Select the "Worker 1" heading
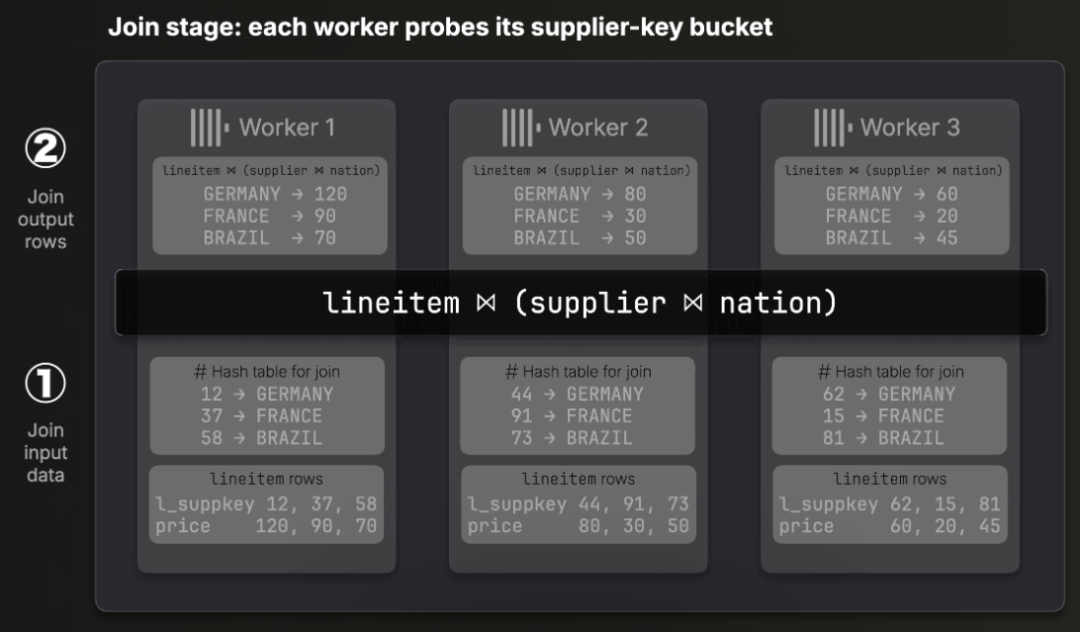Image resolution: width=1080 pixels, height=632 pixels. [x=287, y=127]
